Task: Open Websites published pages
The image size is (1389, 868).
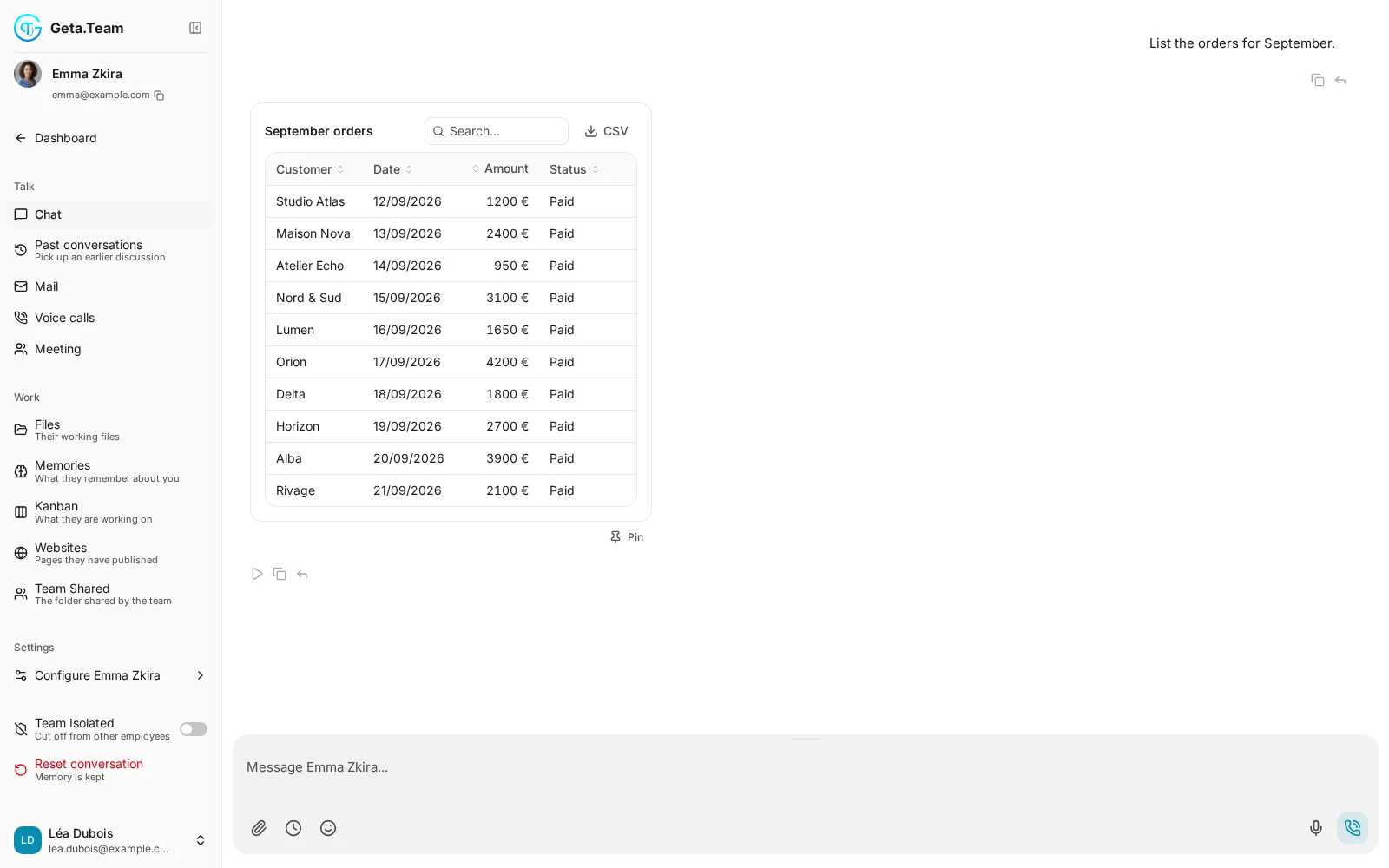Action: [x=110, y=553]
